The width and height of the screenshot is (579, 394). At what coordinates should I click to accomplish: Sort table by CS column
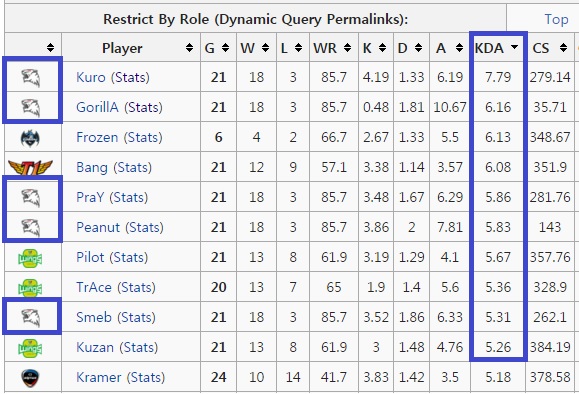563,48
